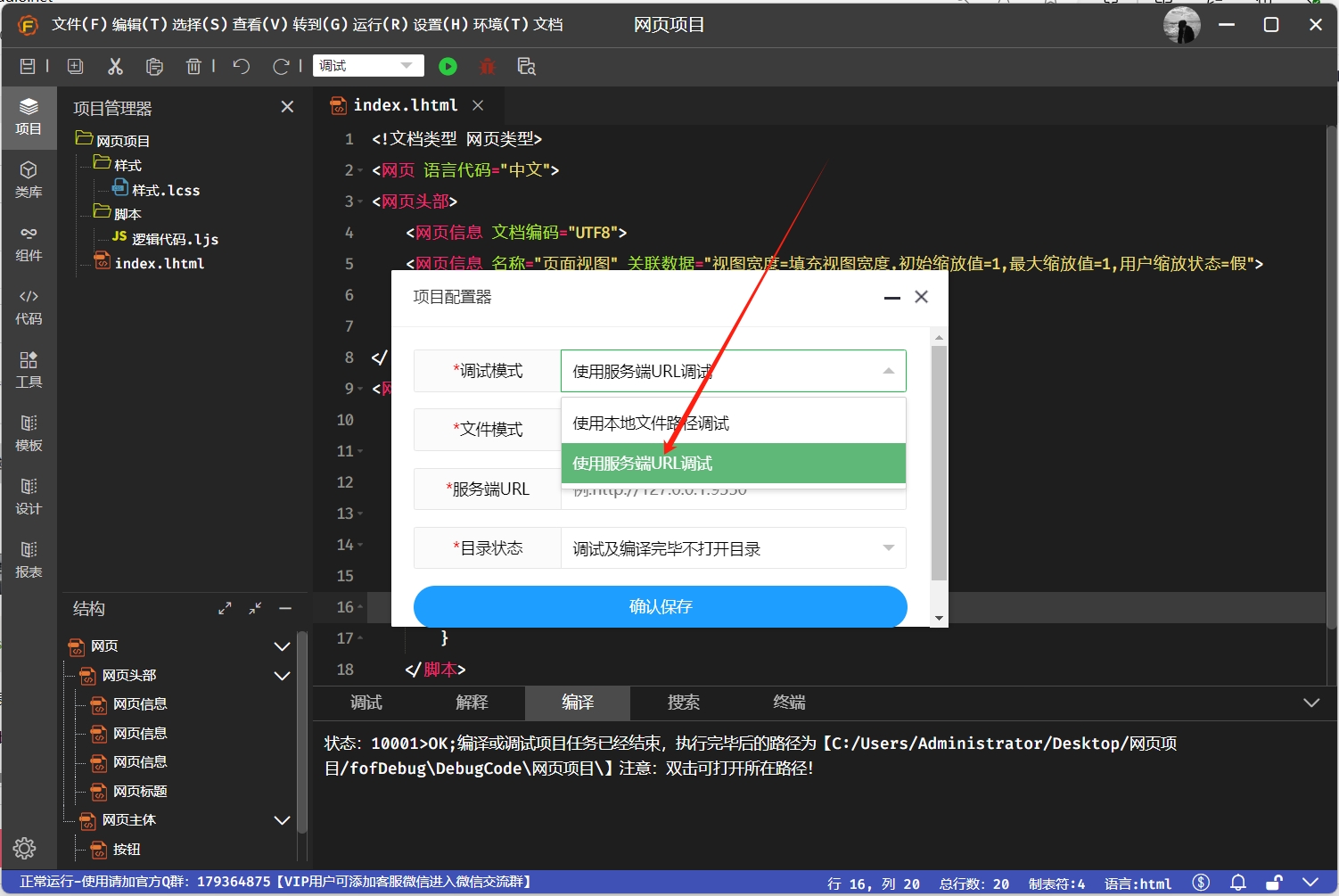Collapse the bottom output panel chevron
The image size is (1339, 896).
(x=1311, y=703)
